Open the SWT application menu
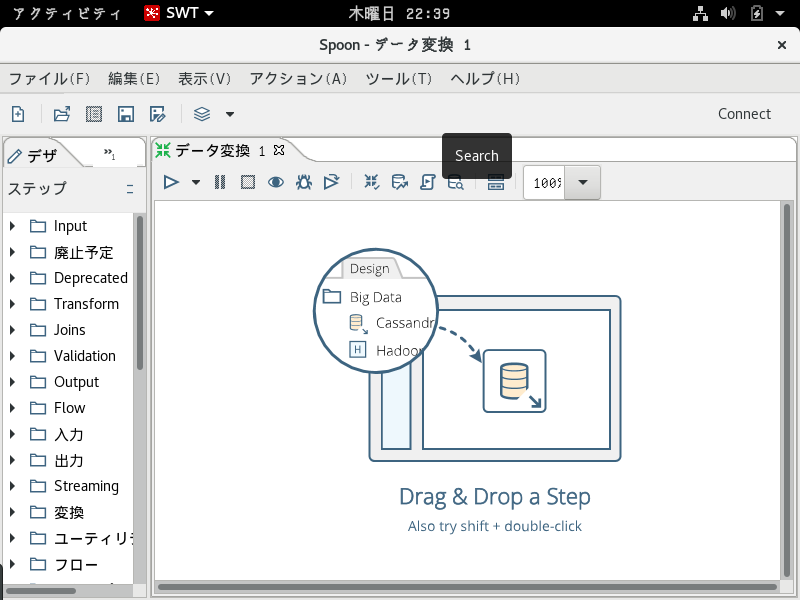The height and width of the screenshot is (600, 800). point(179,13)
